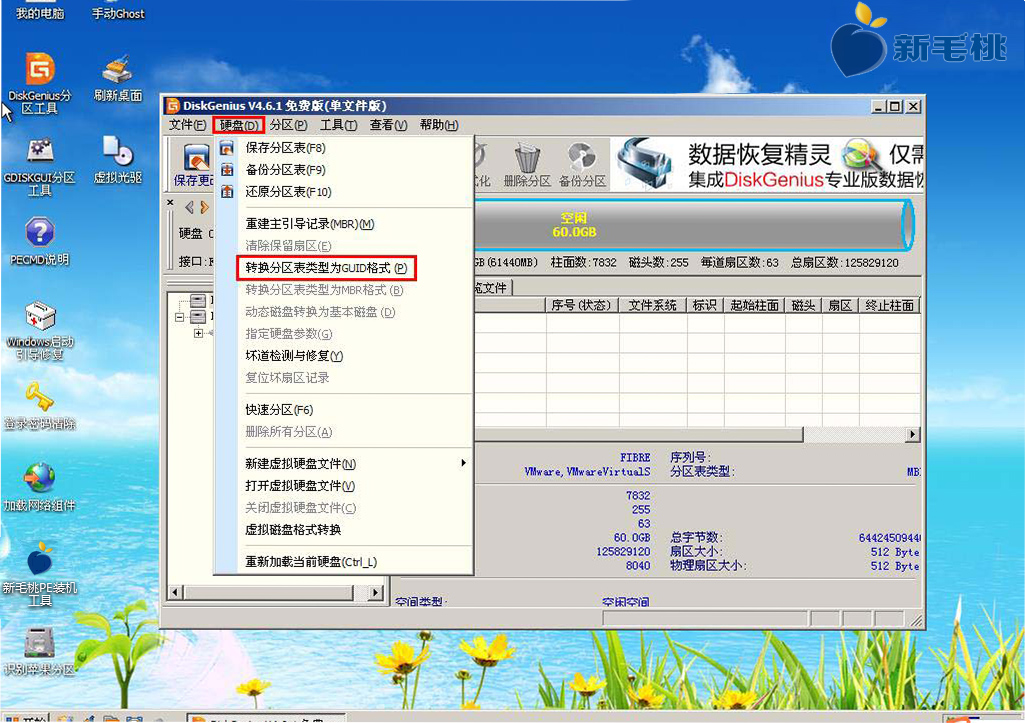Choose 备份分区表(F9) from the menu

[x=344, y=170]
